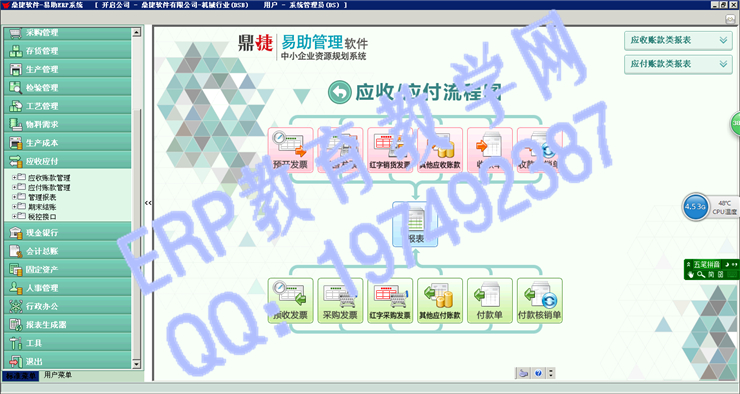Expand the 应收账款类报表 dropdown

[678, 41]
